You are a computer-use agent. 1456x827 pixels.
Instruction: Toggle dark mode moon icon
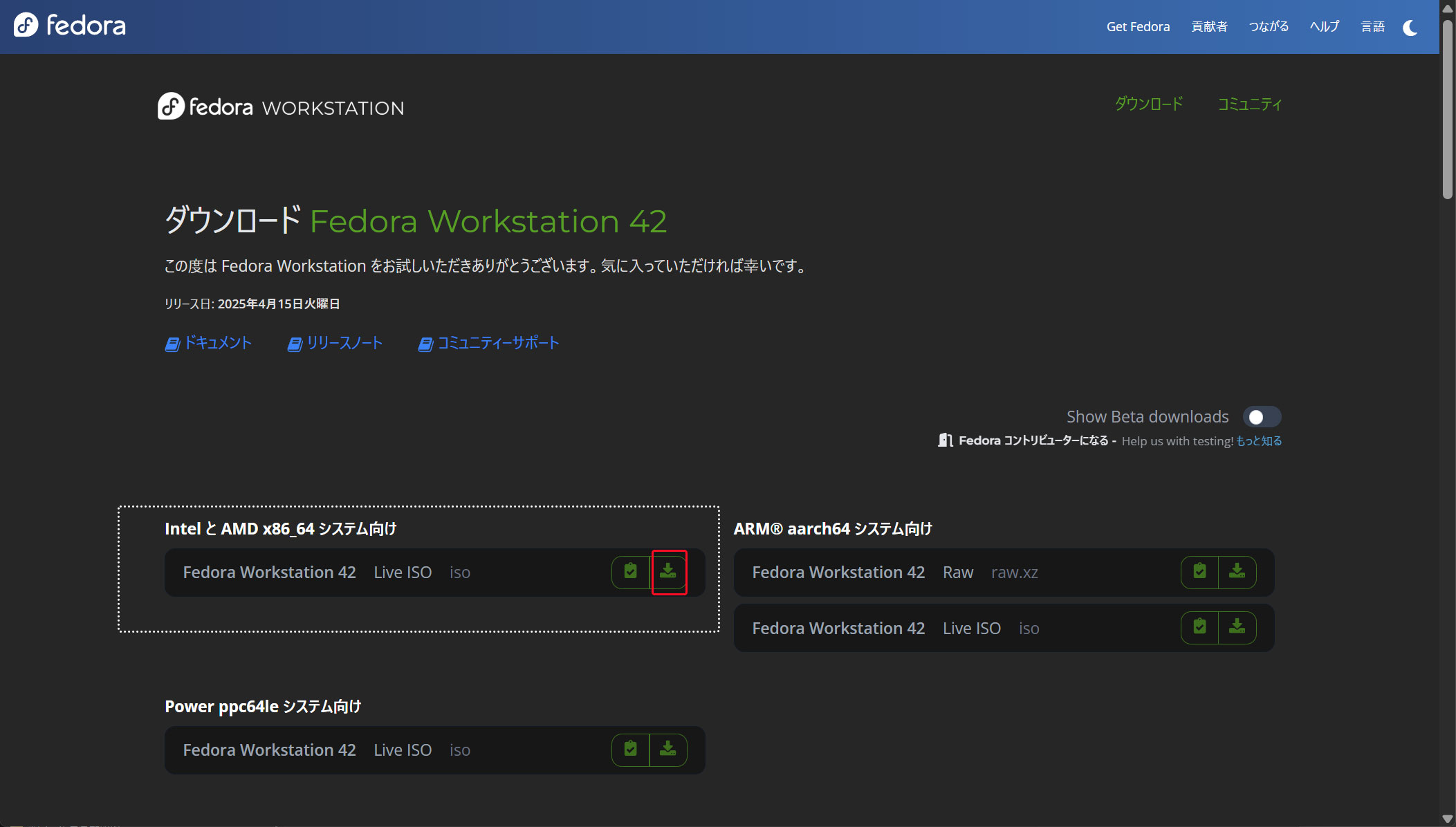[x=1410, y=27]
